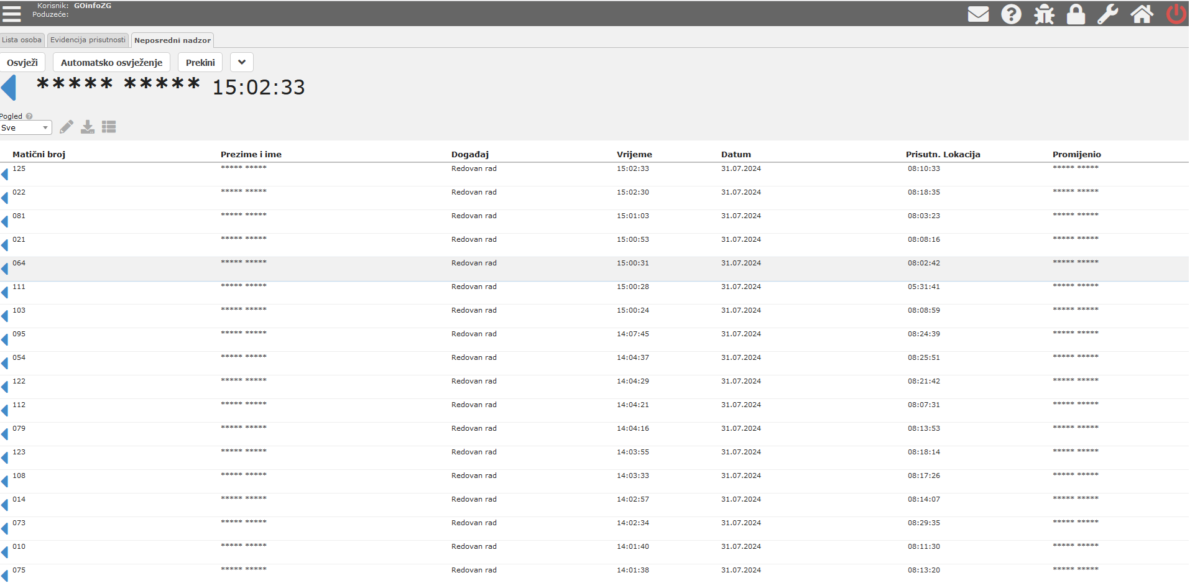Click blue arrow of row 123
Screen dimensions: 1200x588
point(4,459)
